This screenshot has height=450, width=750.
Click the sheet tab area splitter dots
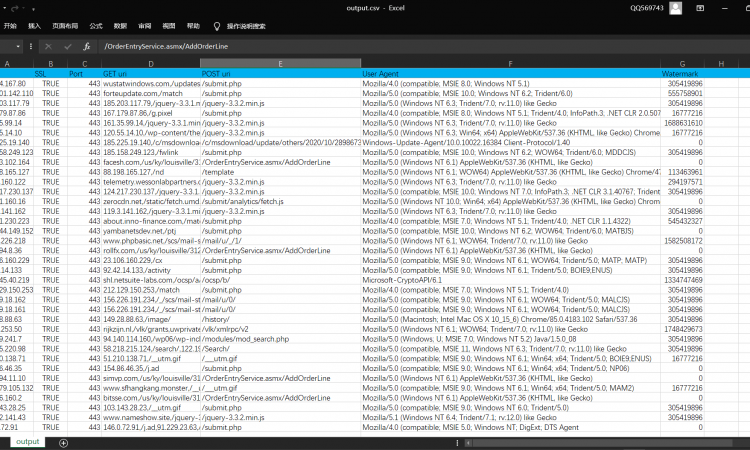tap(457, 443)
